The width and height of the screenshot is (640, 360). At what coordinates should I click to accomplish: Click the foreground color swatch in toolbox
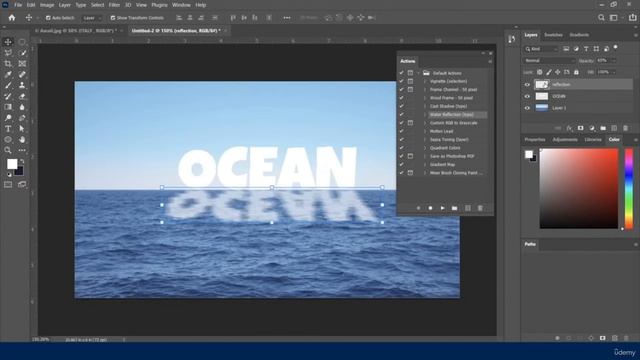point(12,164)
